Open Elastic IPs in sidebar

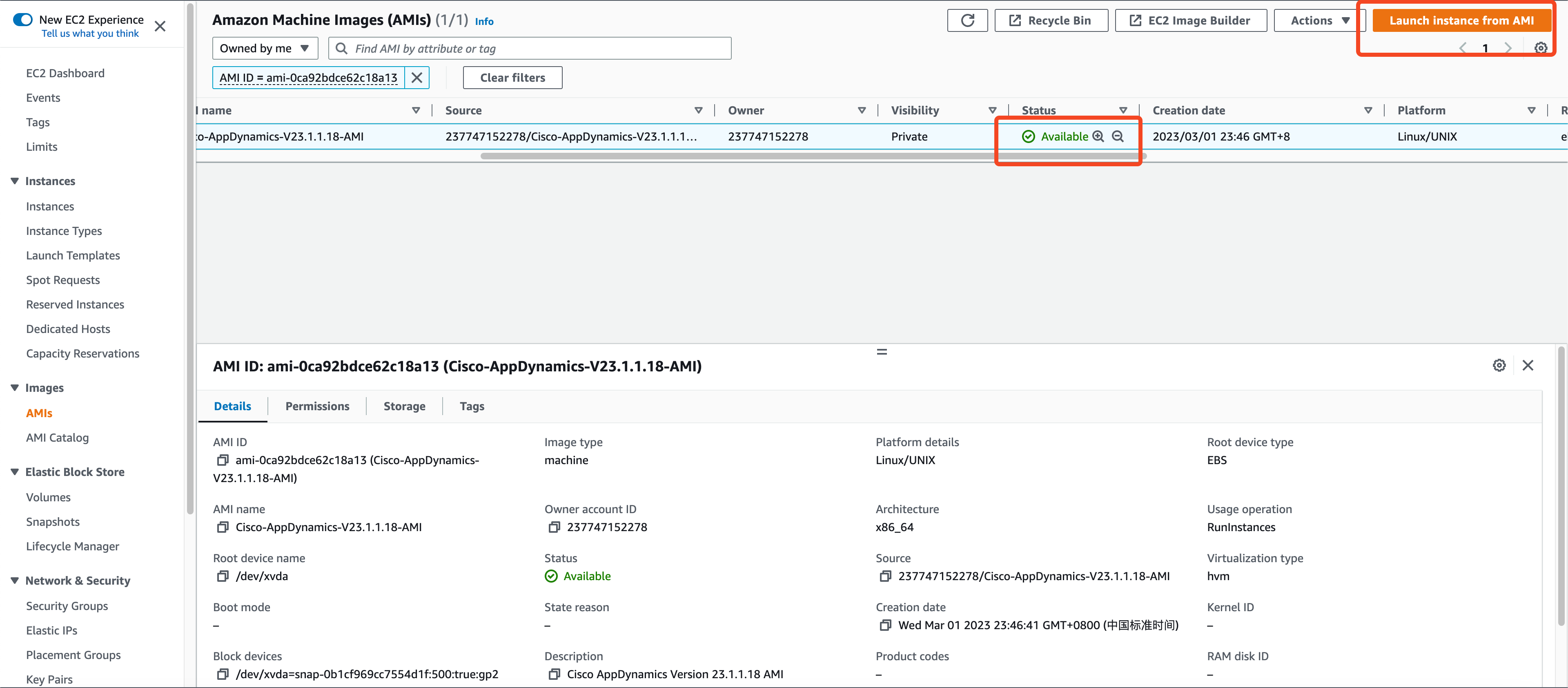tap(52, 631)
